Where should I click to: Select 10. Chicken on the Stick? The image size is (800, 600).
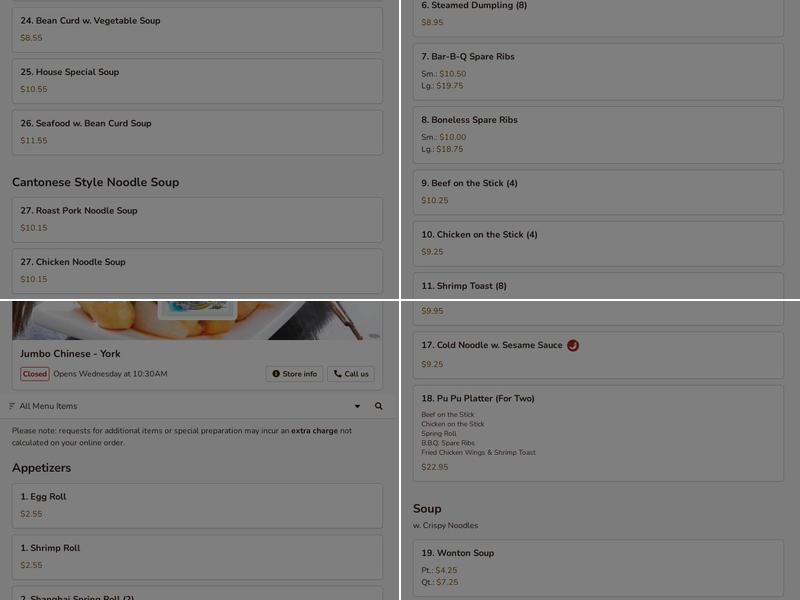[598, 244]
